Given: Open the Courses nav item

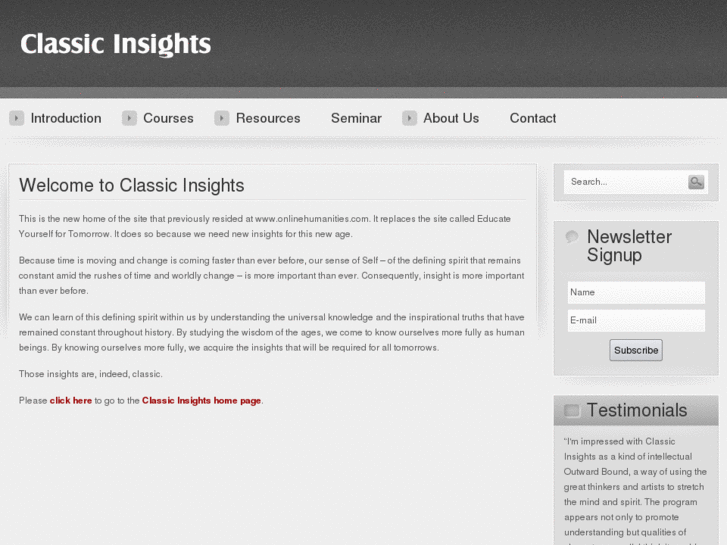Looking at the screenshot, I should 168,118.
